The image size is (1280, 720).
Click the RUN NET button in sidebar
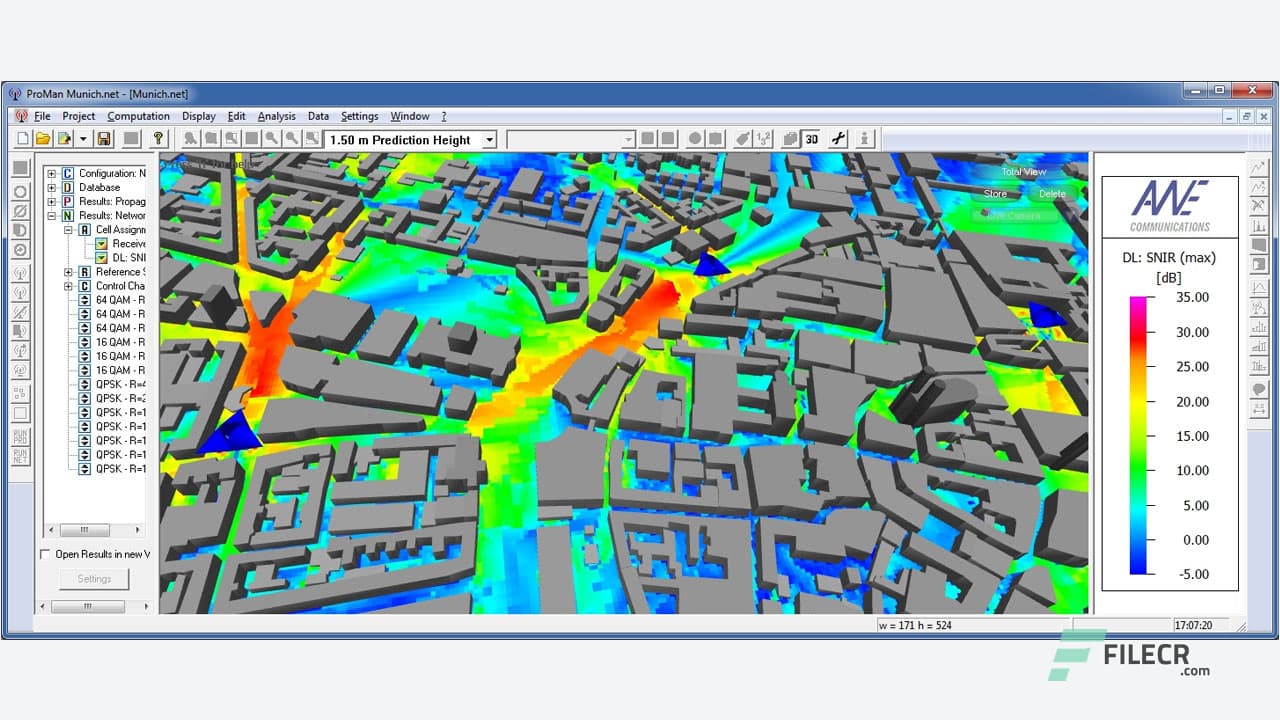click(x=20, y=457)
